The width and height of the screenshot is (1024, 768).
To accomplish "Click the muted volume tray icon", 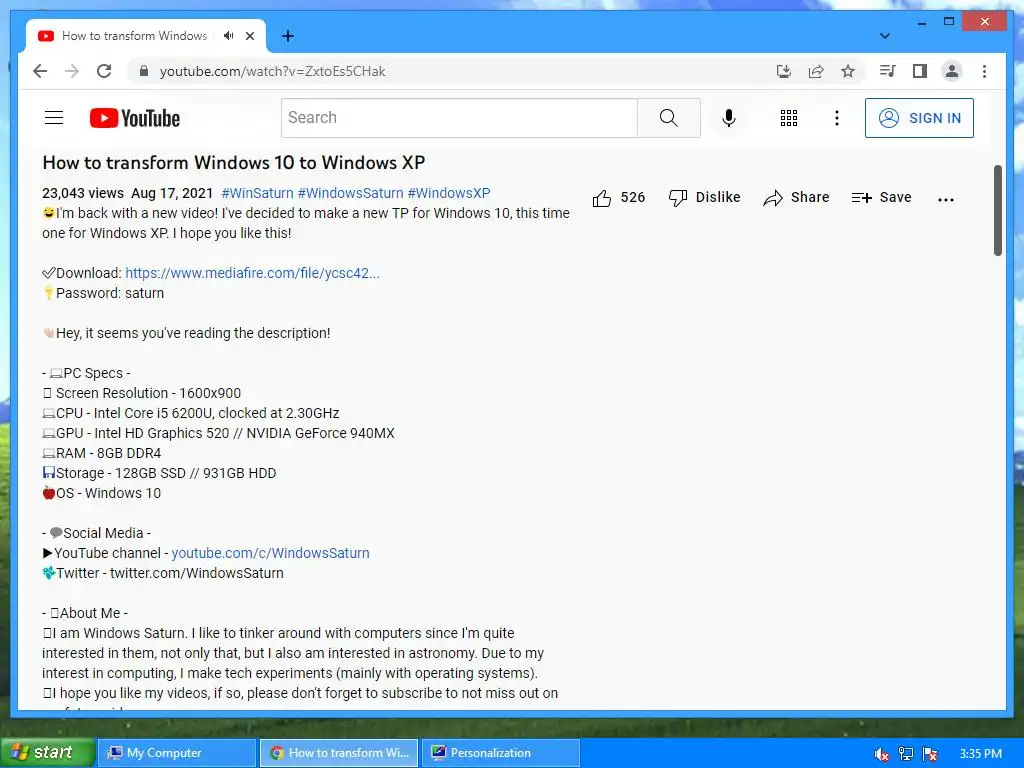I will click(x=882, y=754).
